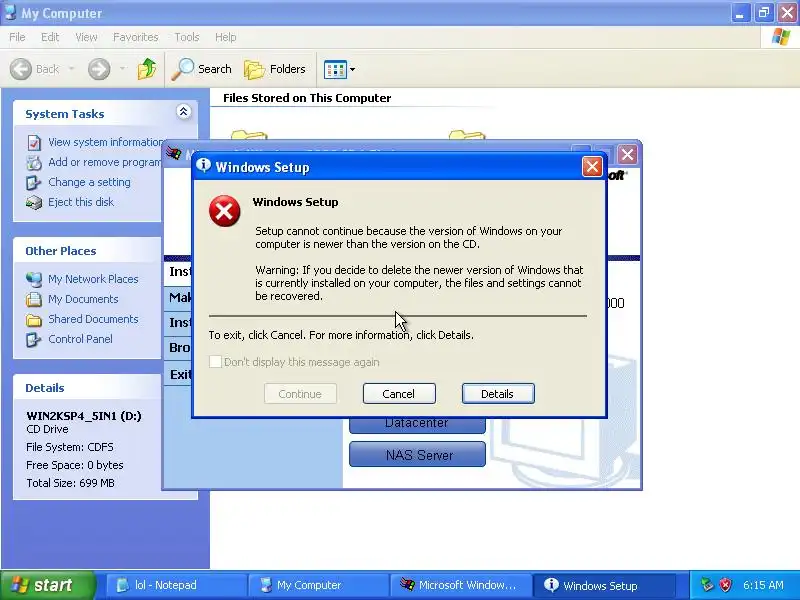Open Control Panel link
Viewport: 800px width, 600px height.
[81, 339]
